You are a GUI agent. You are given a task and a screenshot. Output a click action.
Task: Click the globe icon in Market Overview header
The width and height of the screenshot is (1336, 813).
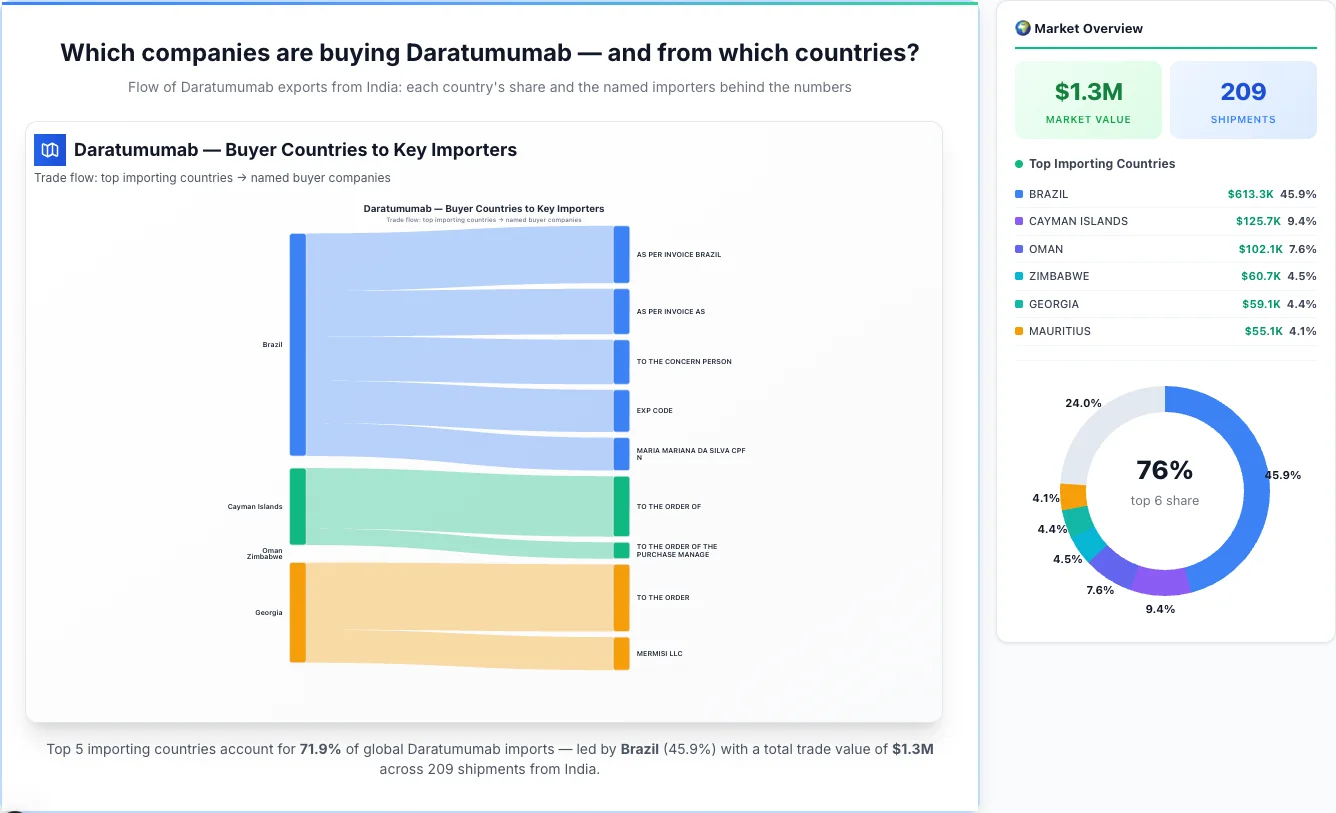click(x=1022, y=28)
